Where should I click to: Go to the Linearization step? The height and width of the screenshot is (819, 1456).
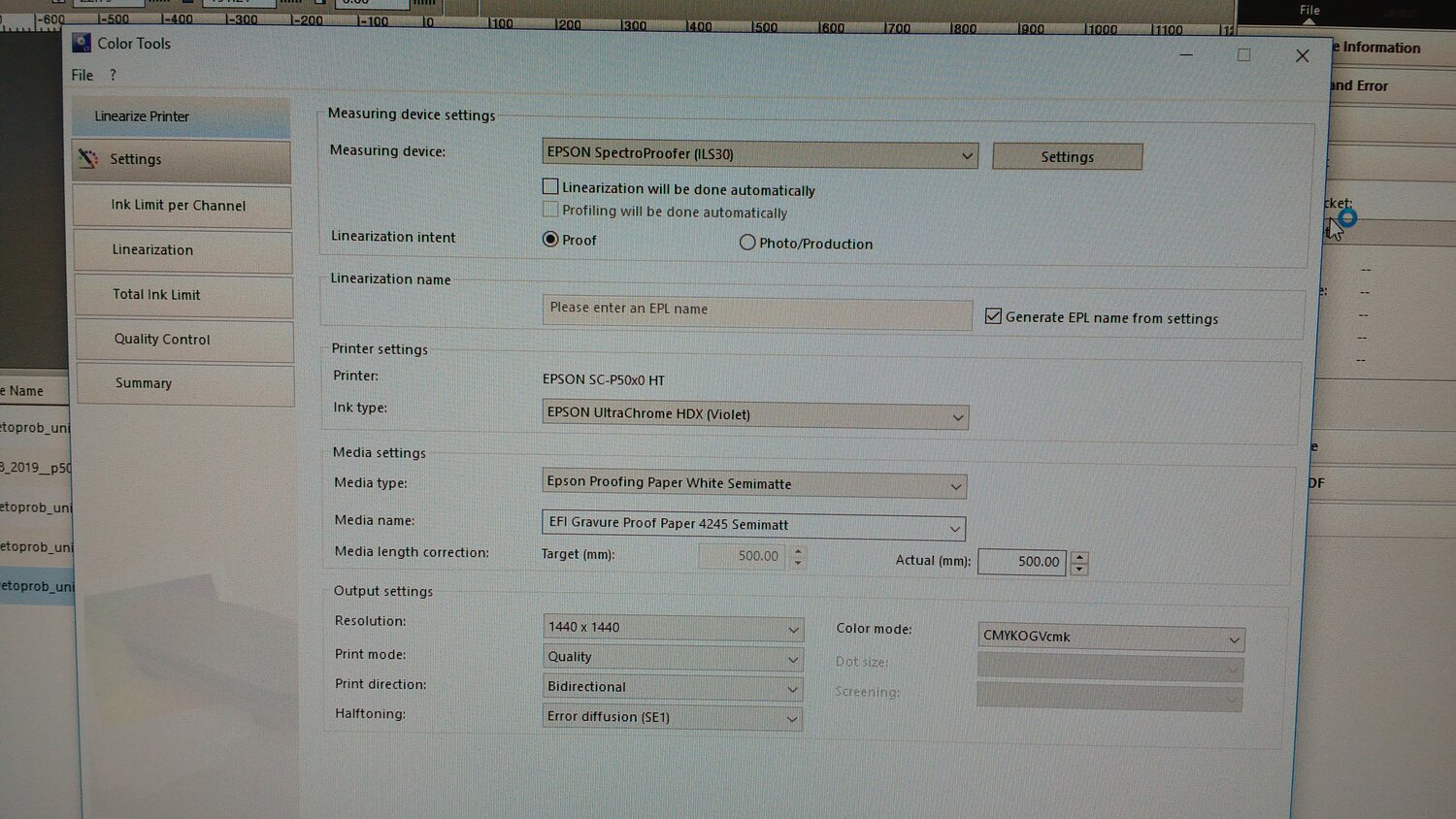pos(182,250)
